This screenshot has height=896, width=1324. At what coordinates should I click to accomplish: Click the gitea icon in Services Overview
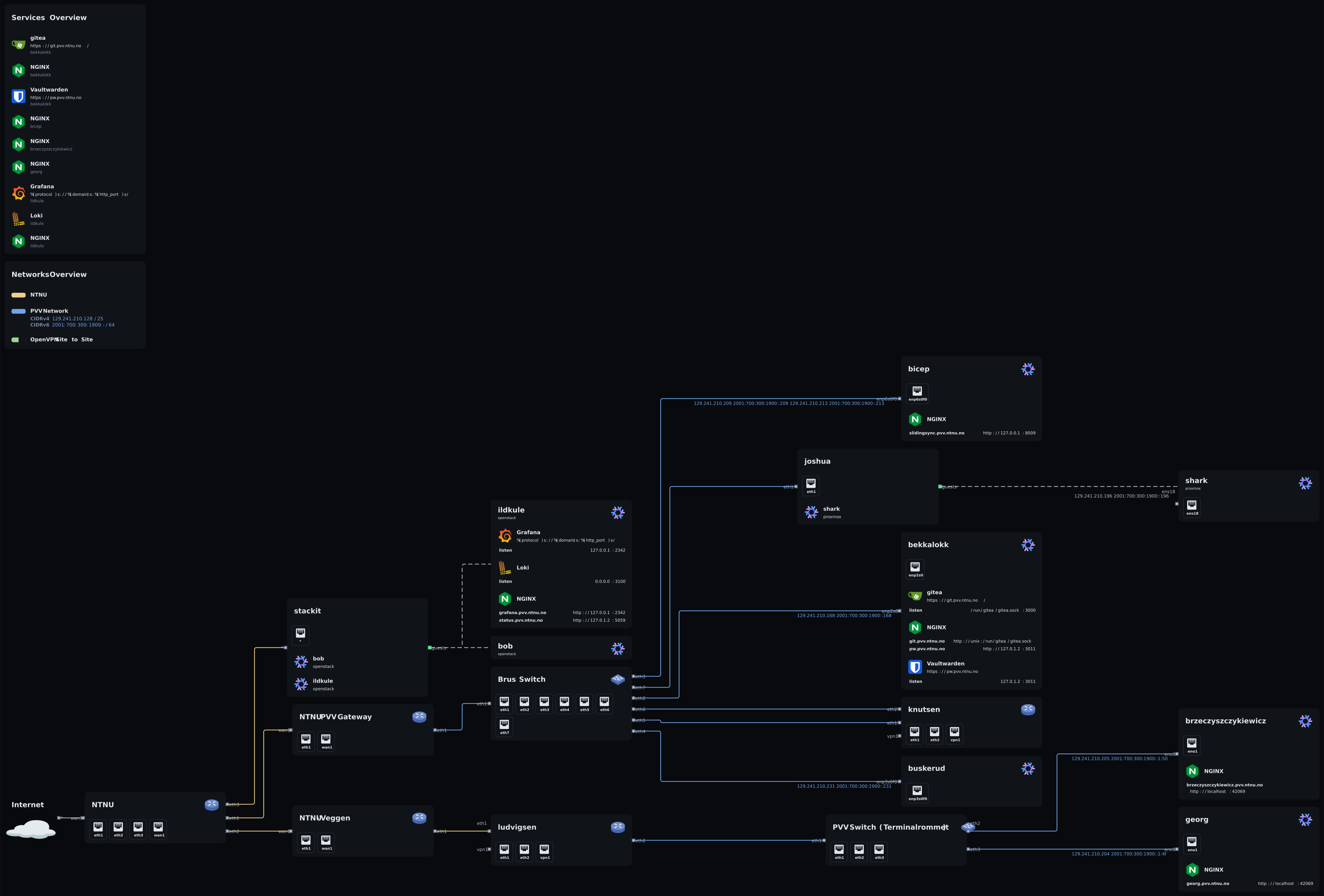[x=18, y=45]
